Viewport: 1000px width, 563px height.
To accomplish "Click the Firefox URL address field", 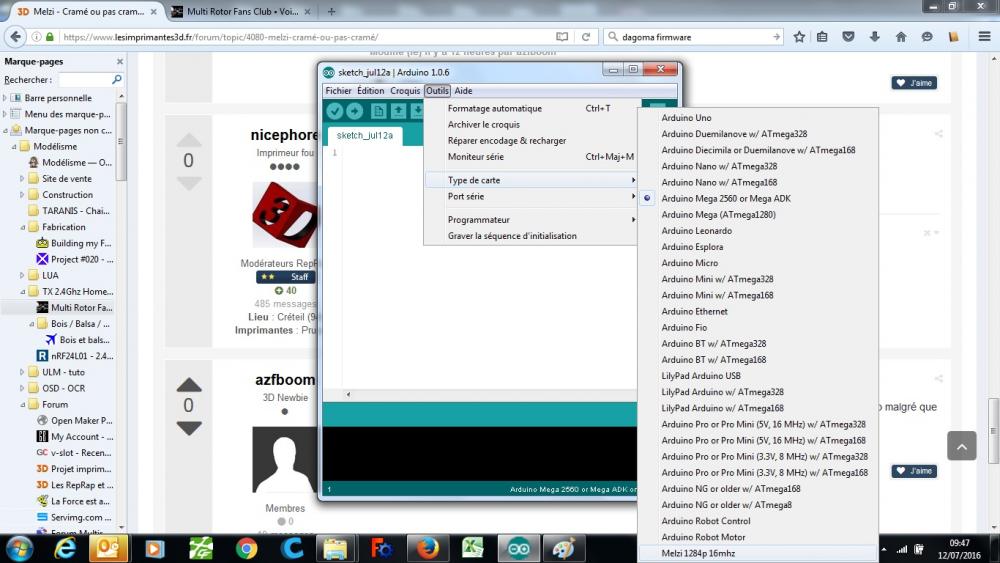I will click(x=306, y=37).
